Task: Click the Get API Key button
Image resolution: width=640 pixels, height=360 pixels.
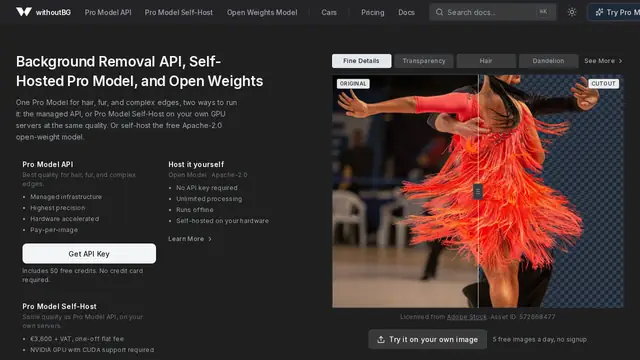Action: pos(89,253)
